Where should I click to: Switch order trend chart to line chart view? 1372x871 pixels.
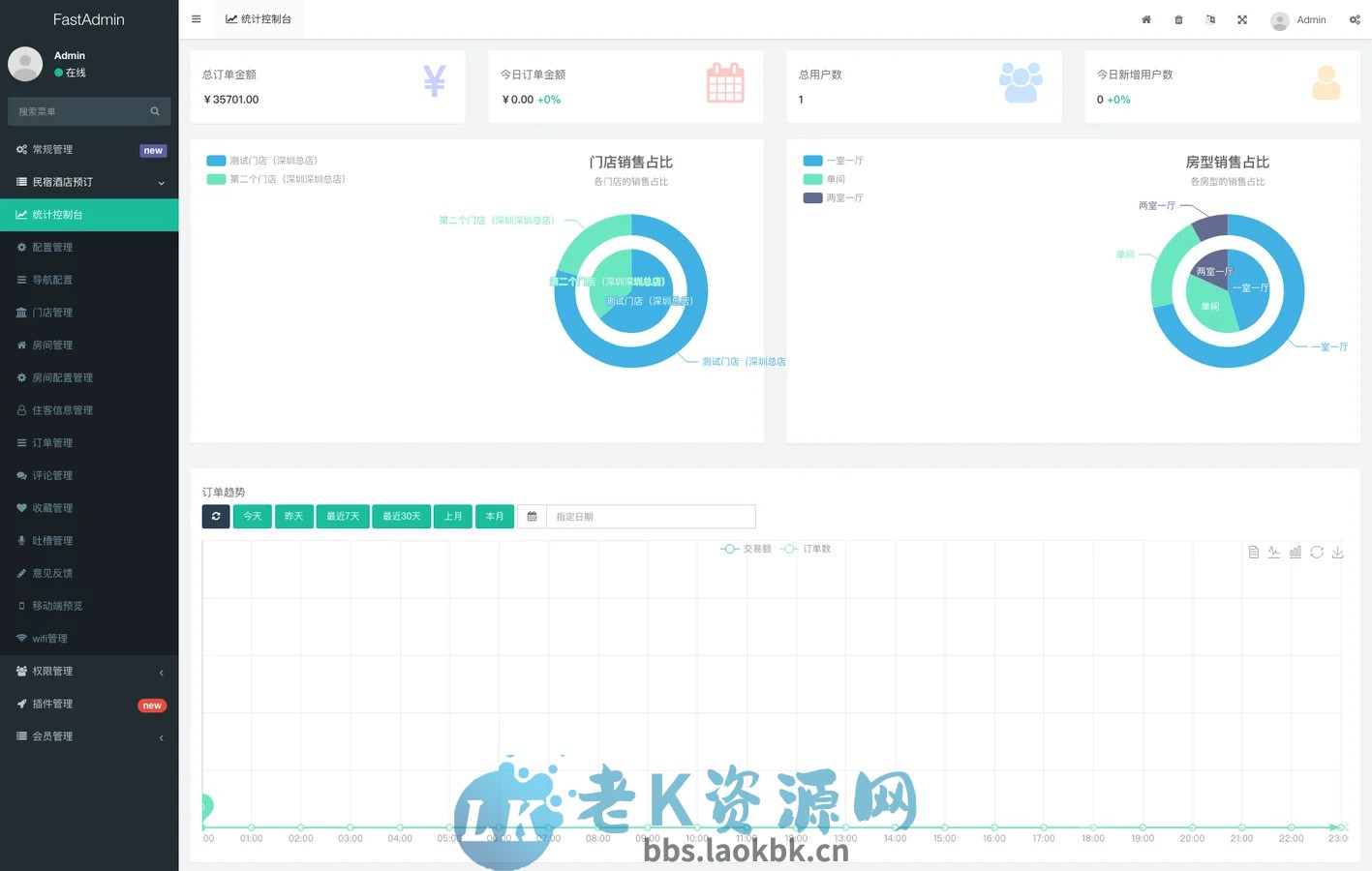(1273, 552)
